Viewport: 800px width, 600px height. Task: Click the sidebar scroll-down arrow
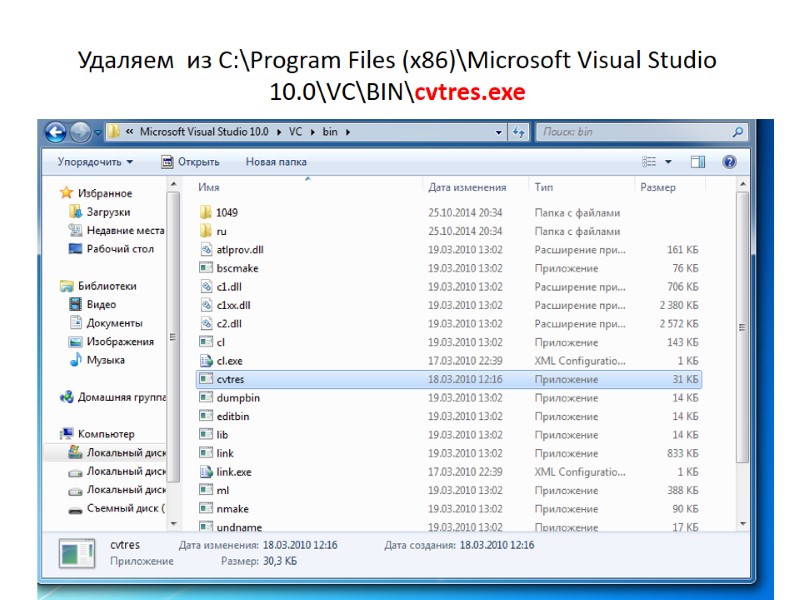pos(173,524)
